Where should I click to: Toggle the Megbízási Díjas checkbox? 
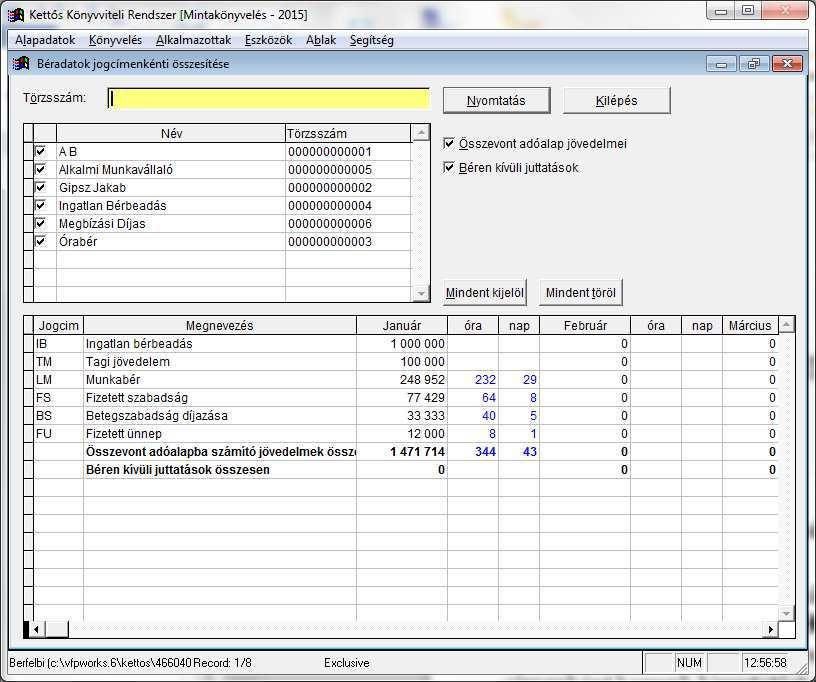click(40, 223)
